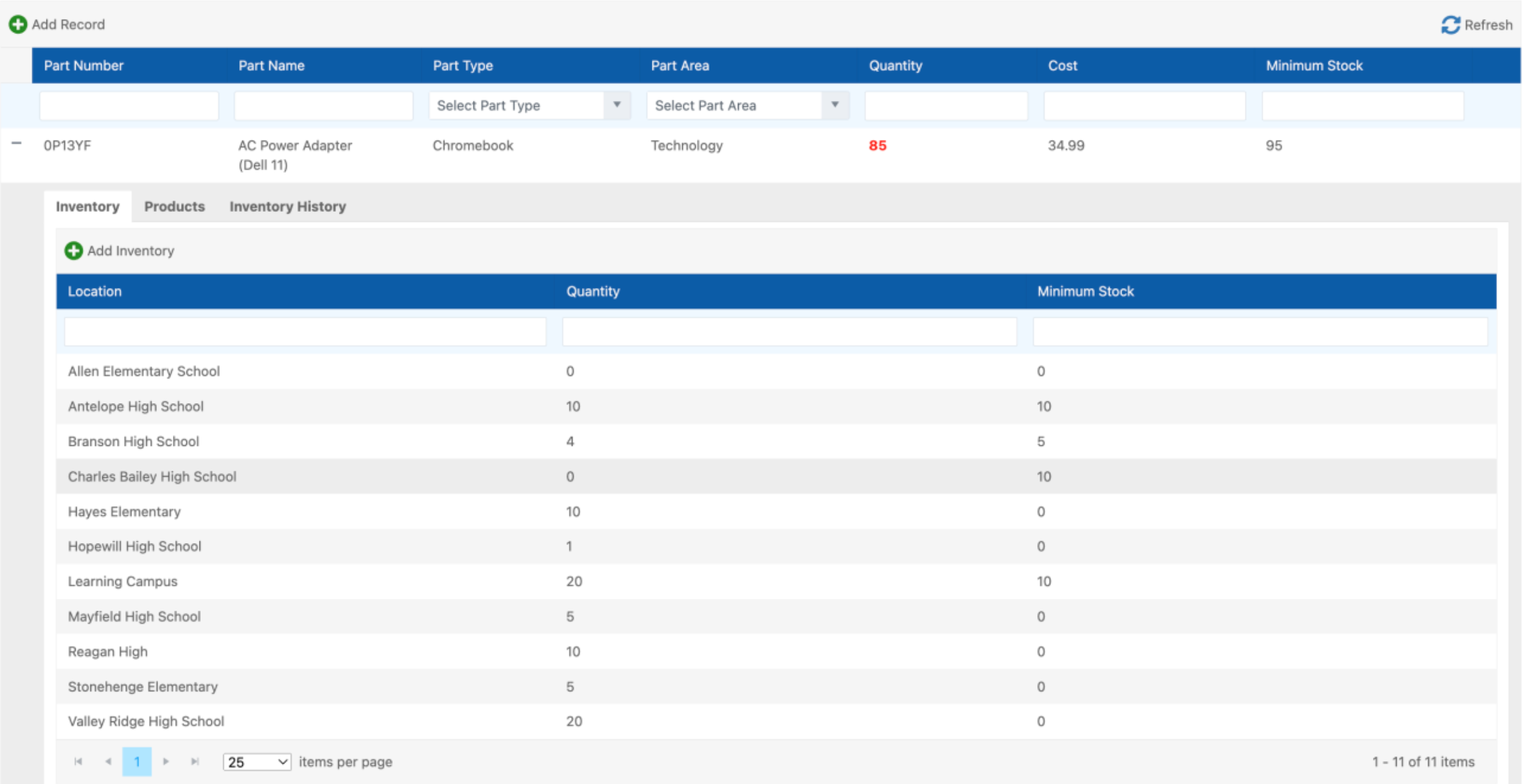Viewport: 1523px width, 784px height.
Task: Select the Antelope High School row
Action: (776, 406)
